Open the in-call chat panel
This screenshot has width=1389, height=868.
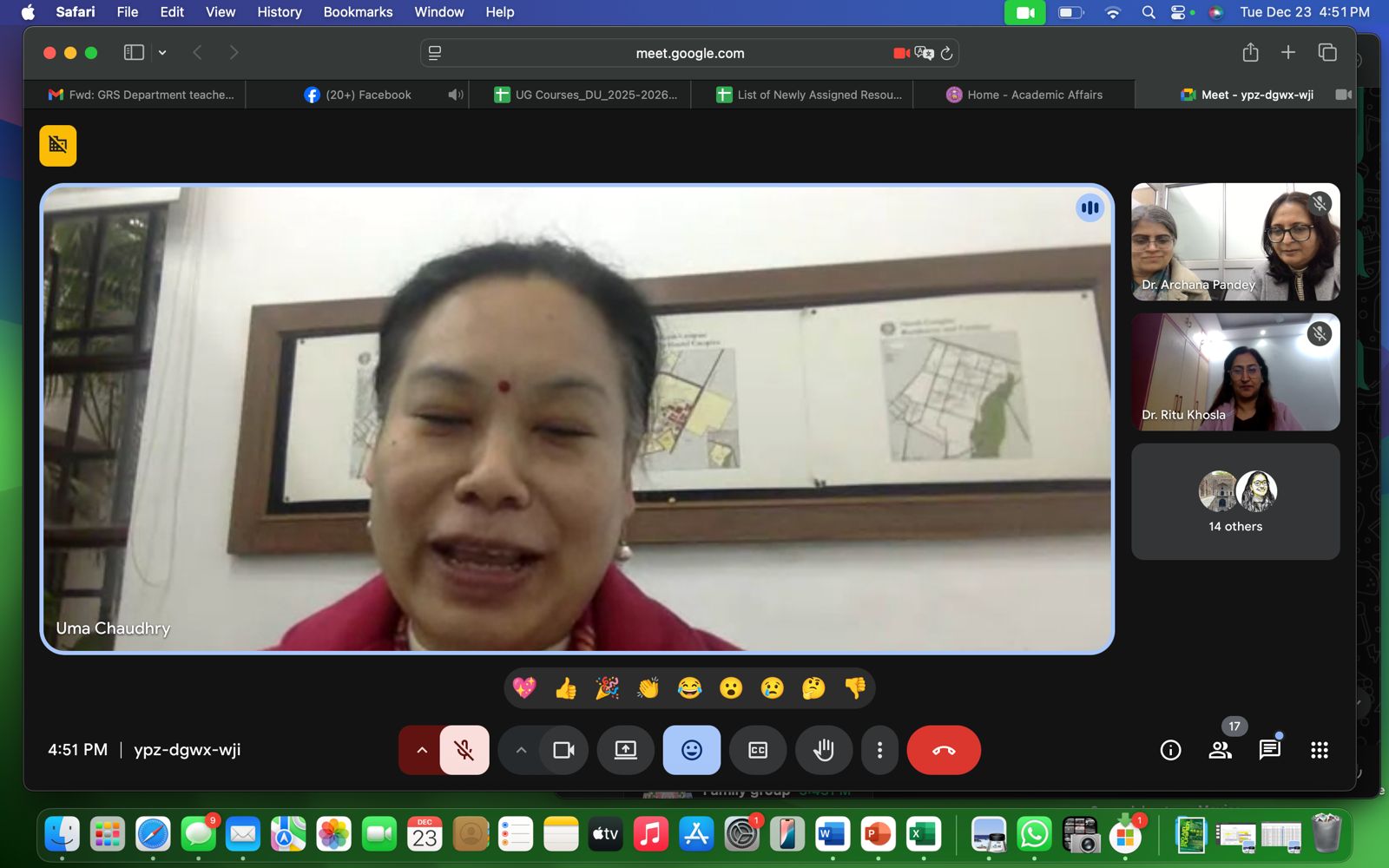point(1269,750)
